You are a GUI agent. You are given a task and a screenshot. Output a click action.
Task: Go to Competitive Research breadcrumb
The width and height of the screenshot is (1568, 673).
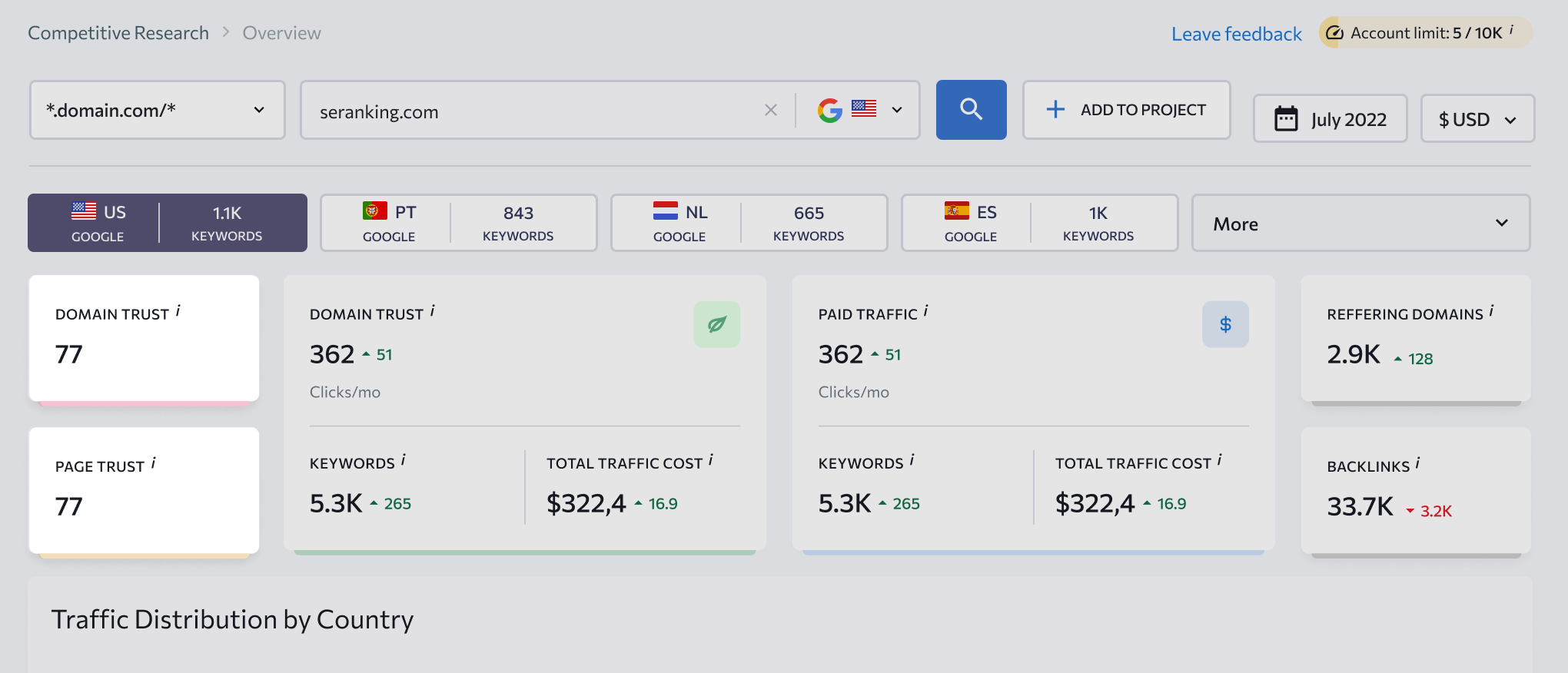click(118, 33)
